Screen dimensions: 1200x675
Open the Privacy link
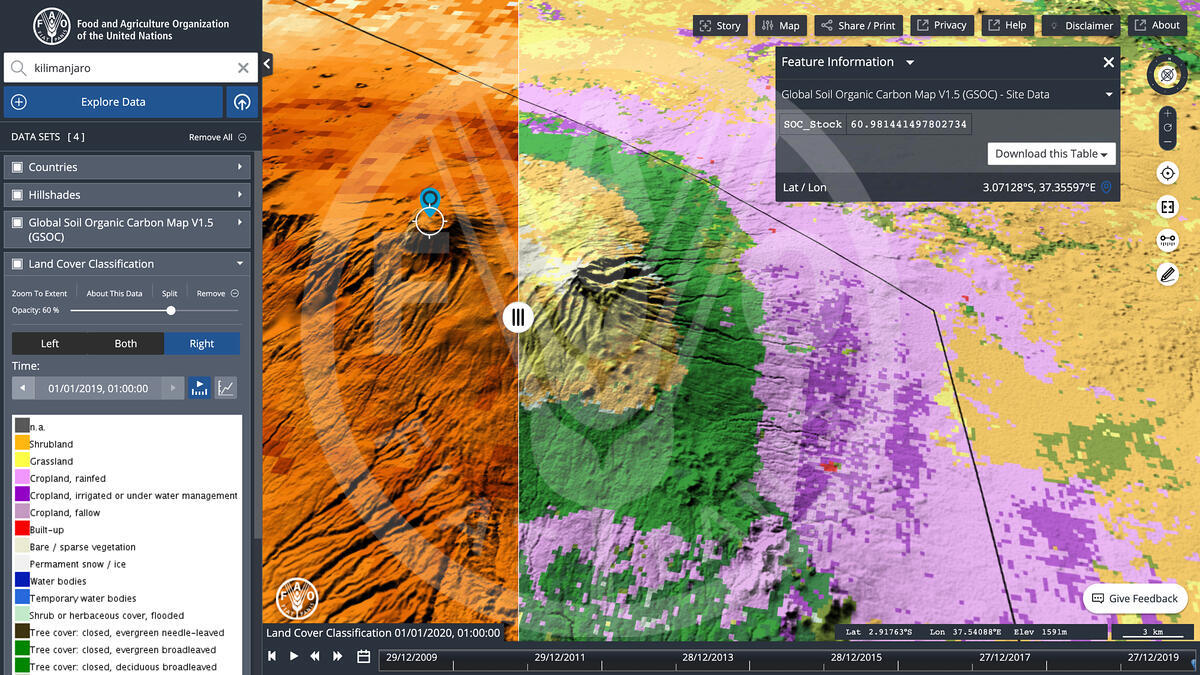942,25
